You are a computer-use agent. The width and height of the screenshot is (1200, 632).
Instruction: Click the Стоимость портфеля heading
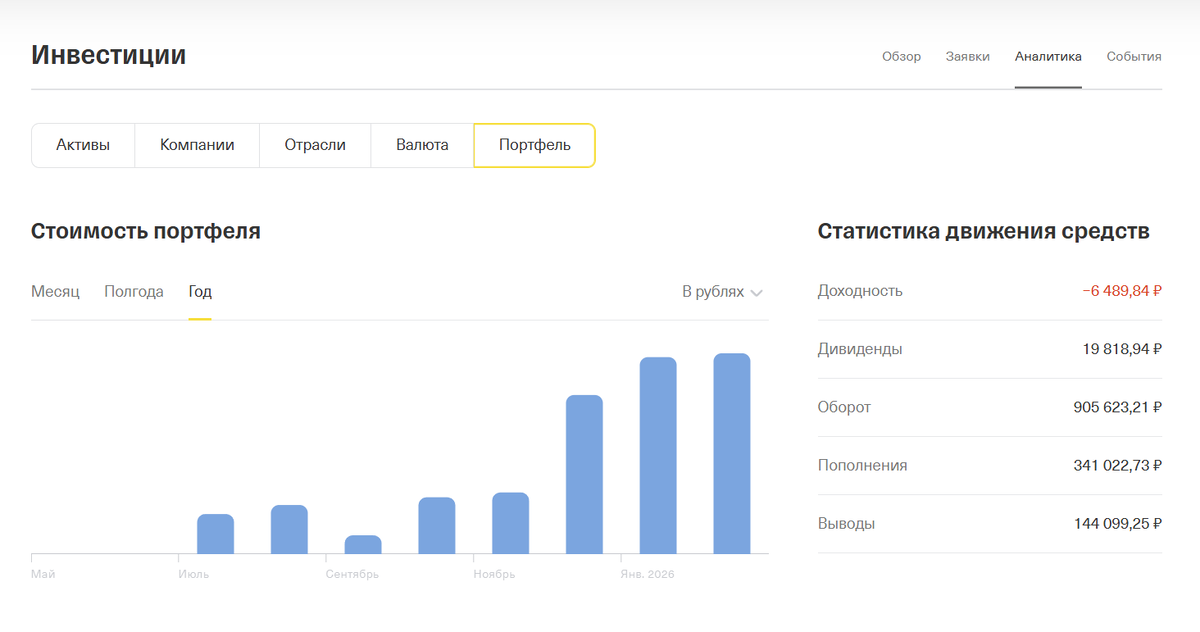pos(146,231)
